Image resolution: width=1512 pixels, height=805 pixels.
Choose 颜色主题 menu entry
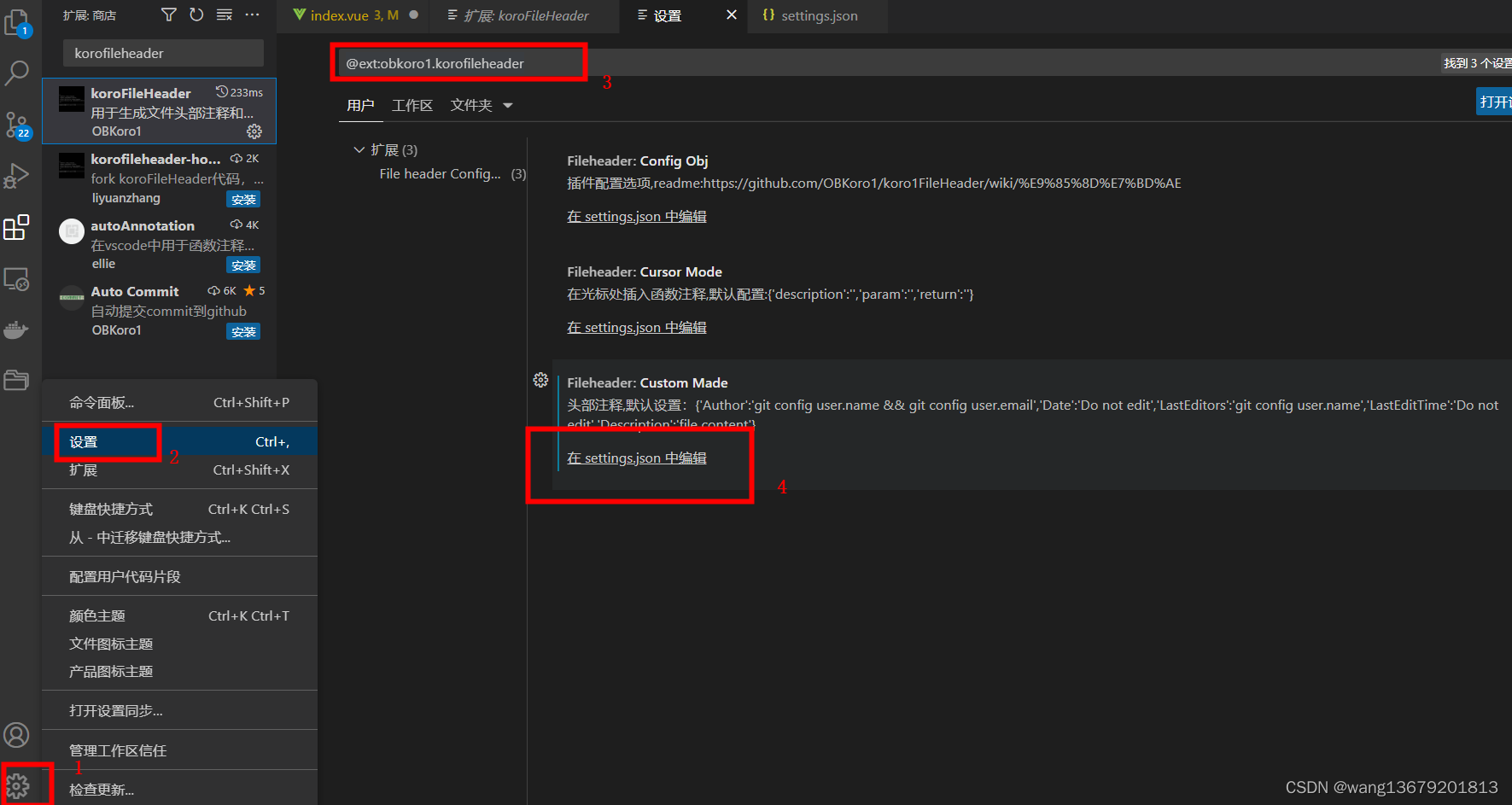click(x=179, y=616)
